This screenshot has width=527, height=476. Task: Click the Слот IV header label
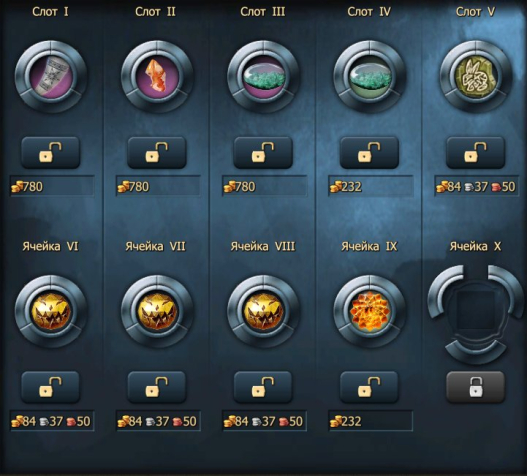(369, 12)
